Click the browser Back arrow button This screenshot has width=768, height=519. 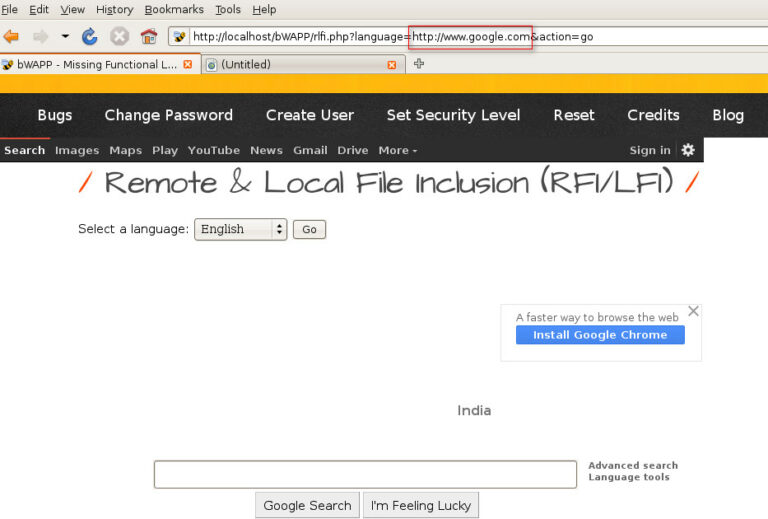point(11,37)
